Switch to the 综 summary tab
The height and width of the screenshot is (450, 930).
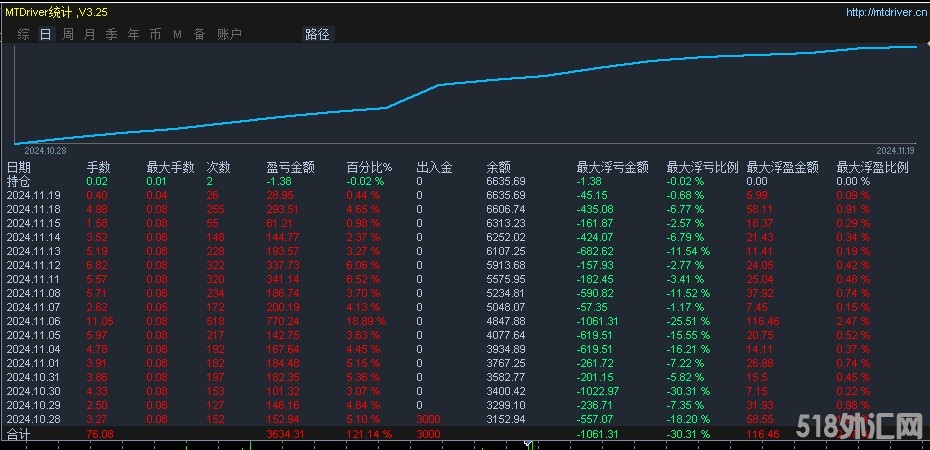point(23,34)
